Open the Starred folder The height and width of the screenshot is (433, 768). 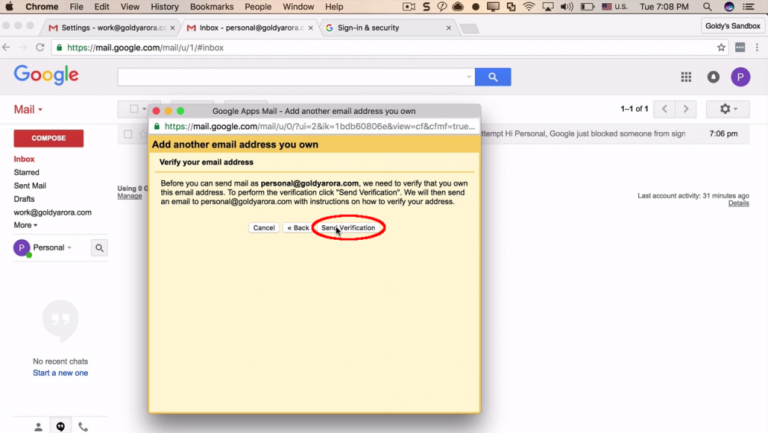[26, 172]
